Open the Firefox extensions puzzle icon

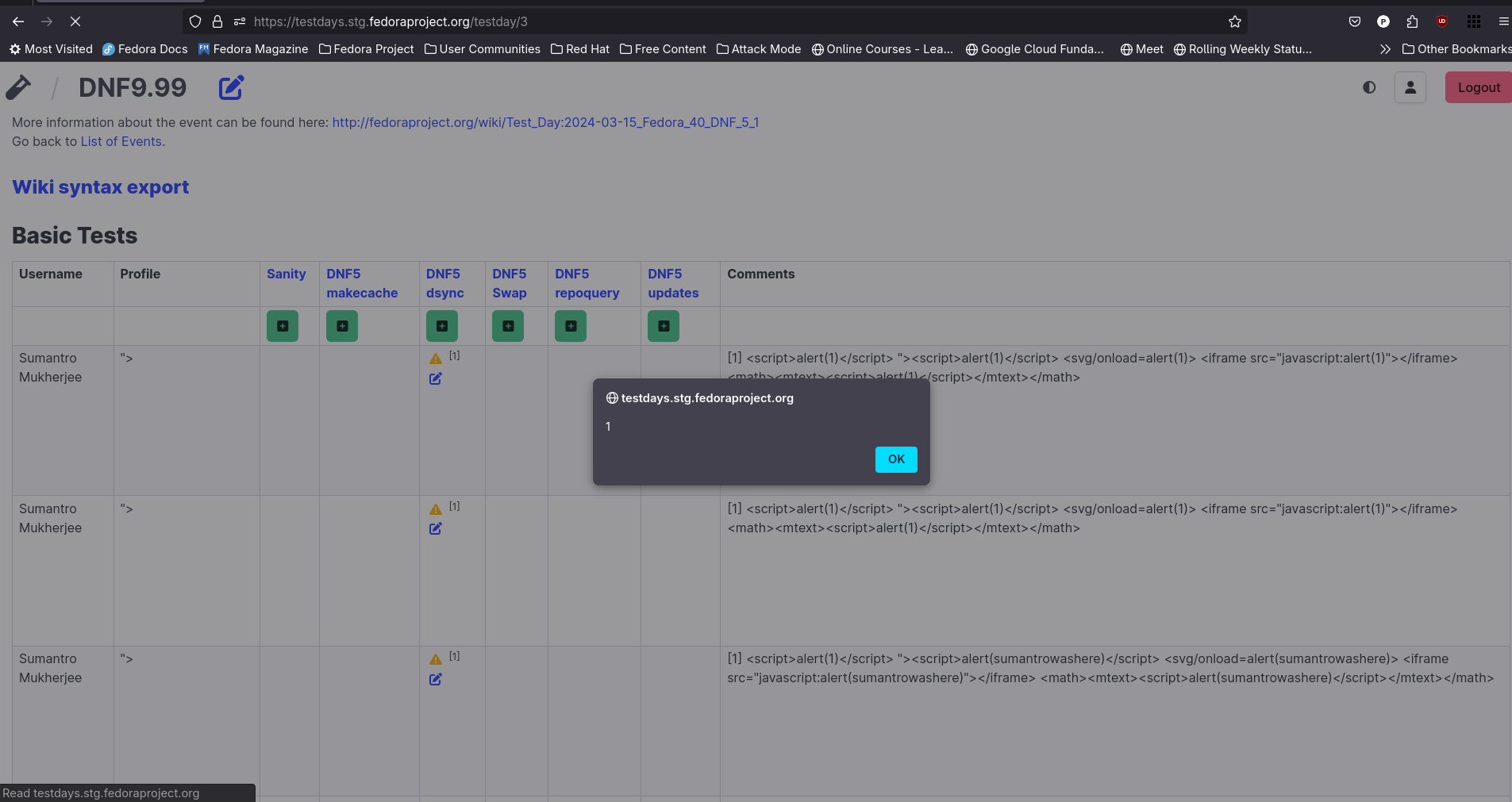(x=1412, y=21)
